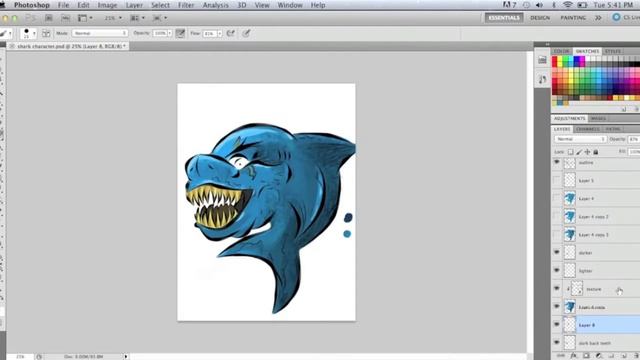Create new fill or adjustment layer icon

[x=598, y=356]
